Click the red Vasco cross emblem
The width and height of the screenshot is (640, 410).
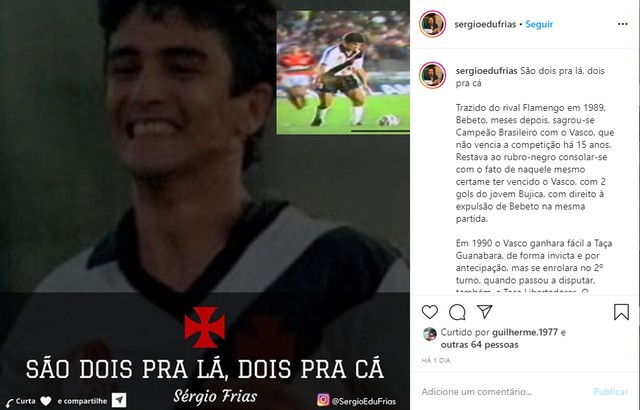204,327
